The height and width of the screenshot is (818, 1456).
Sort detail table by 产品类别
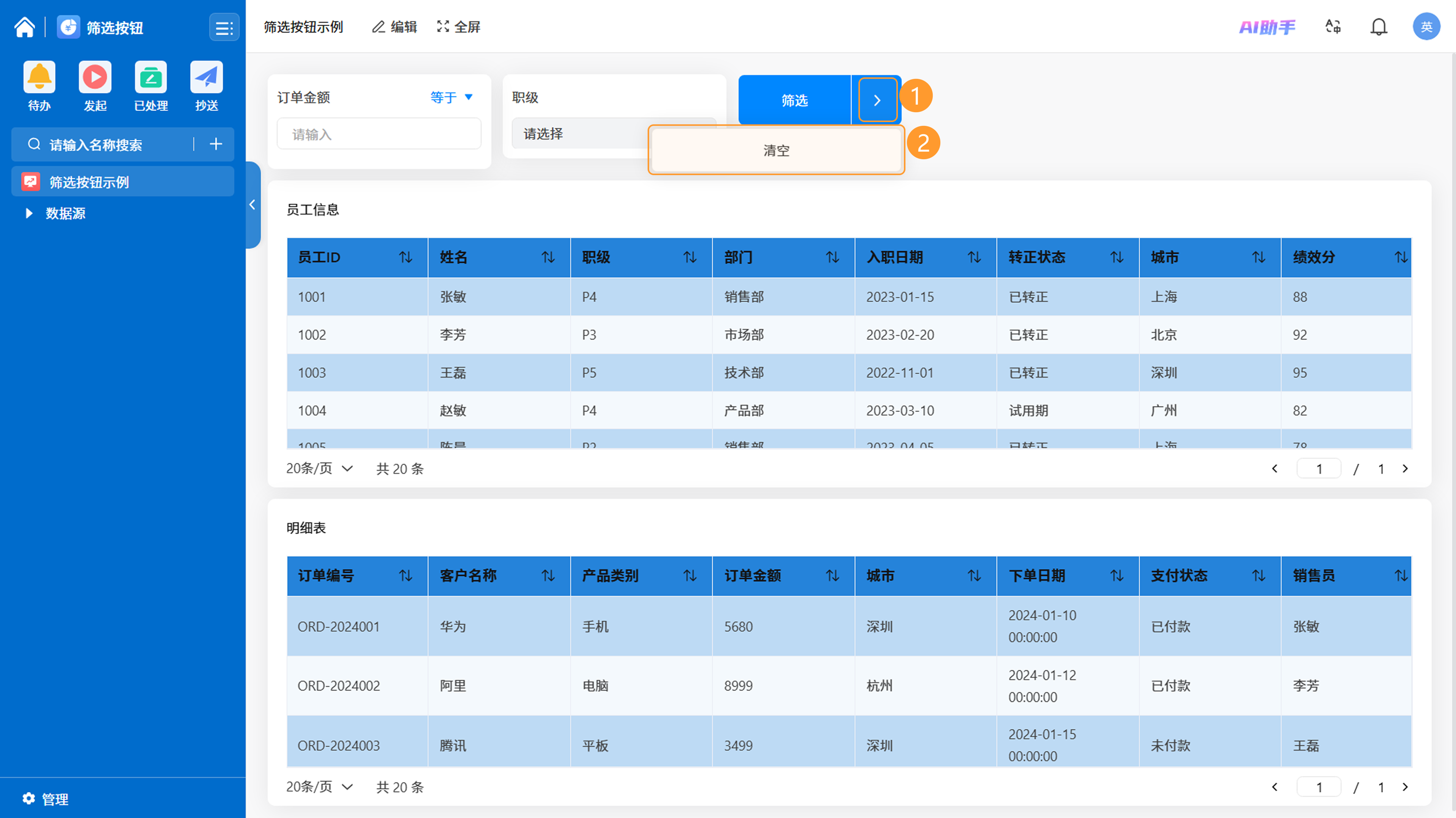(x=690, y=576)
